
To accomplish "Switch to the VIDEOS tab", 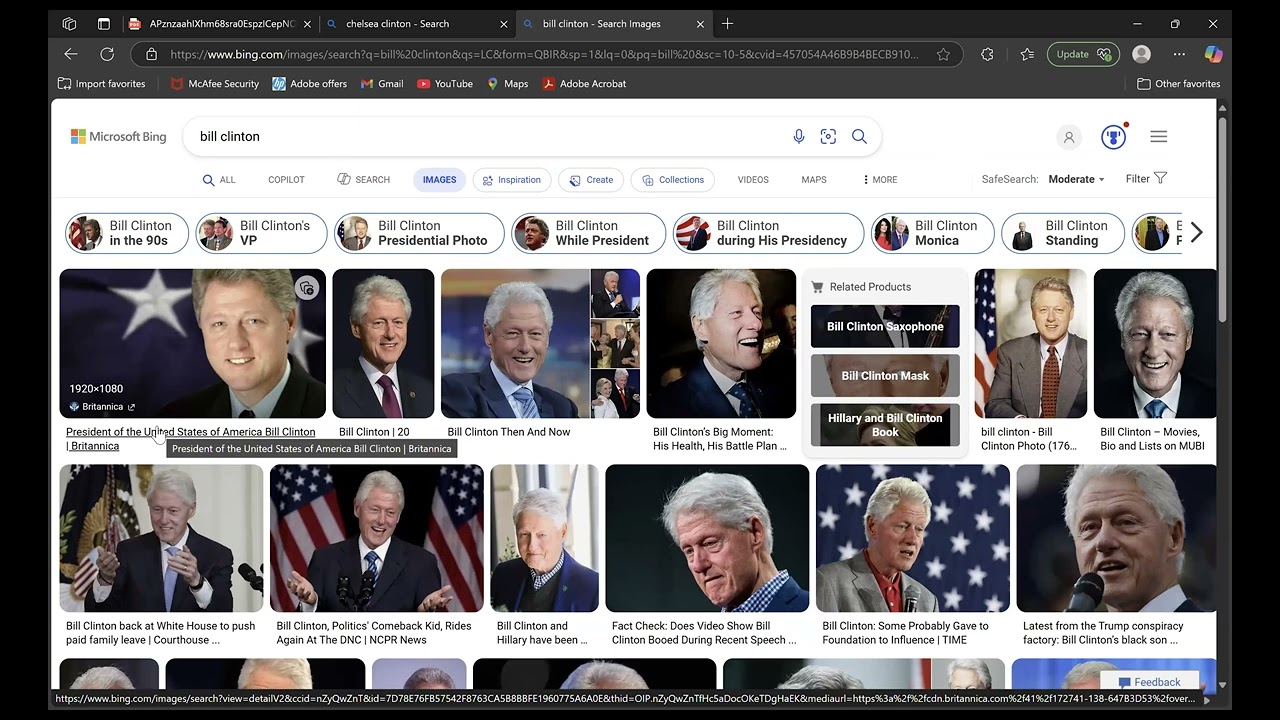I will click(753, 180).
